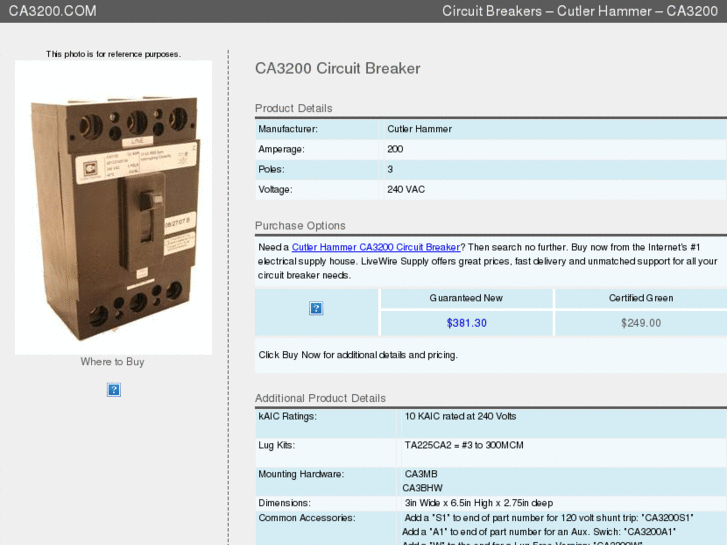The height and width of the screenshot is (545, 727).
Task: Click the CA3200A1 Aux. Swich accessory line
Action: [x=539, y=532]
